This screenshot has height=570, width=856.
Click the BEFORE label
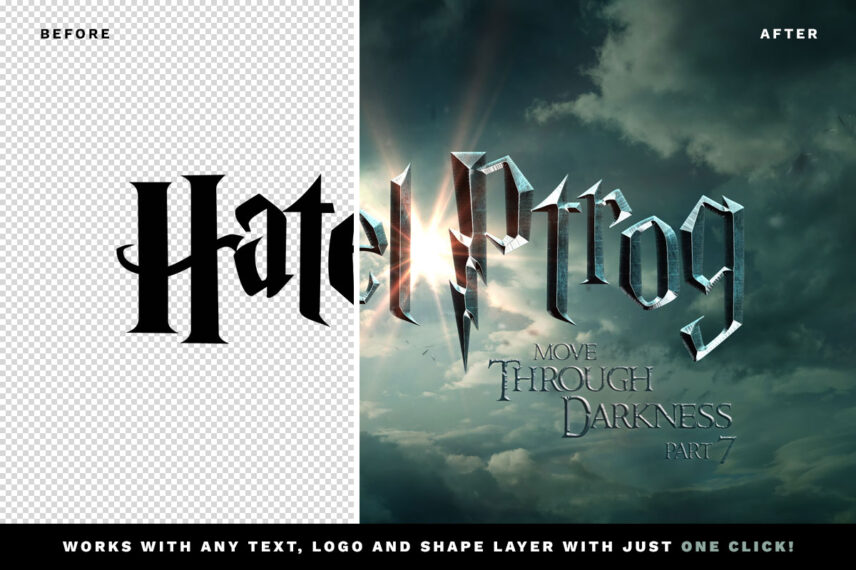pyautogui.click(x=75, y=34)
